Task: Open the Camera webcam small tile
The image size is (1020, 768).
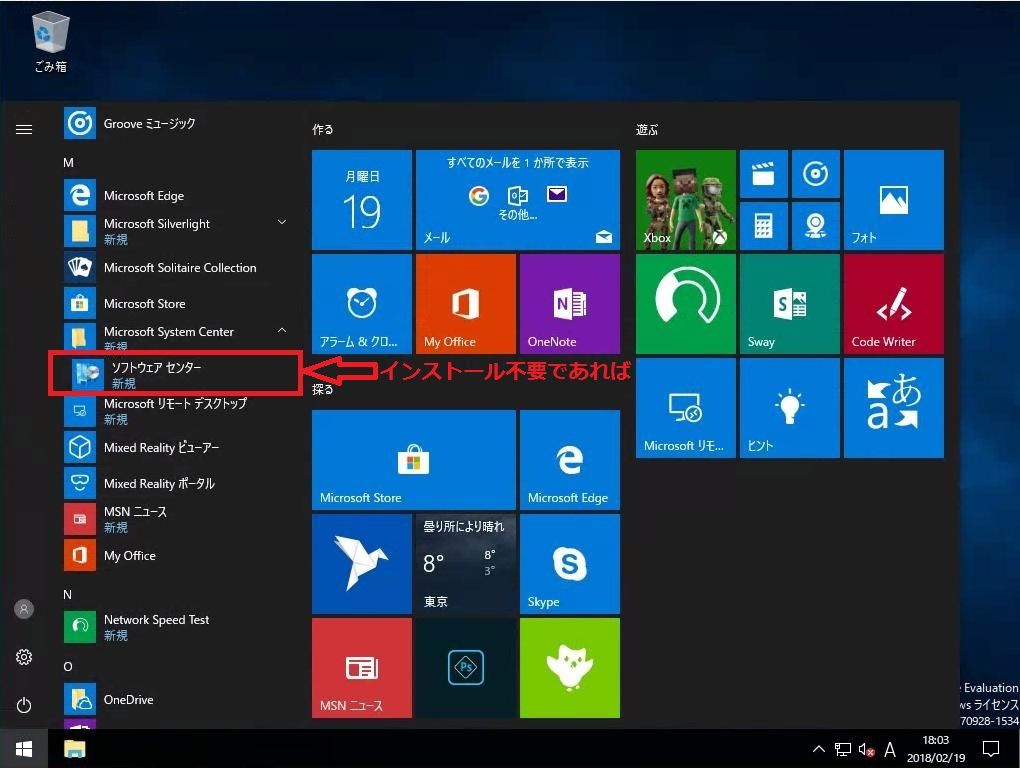Action: 816,226
